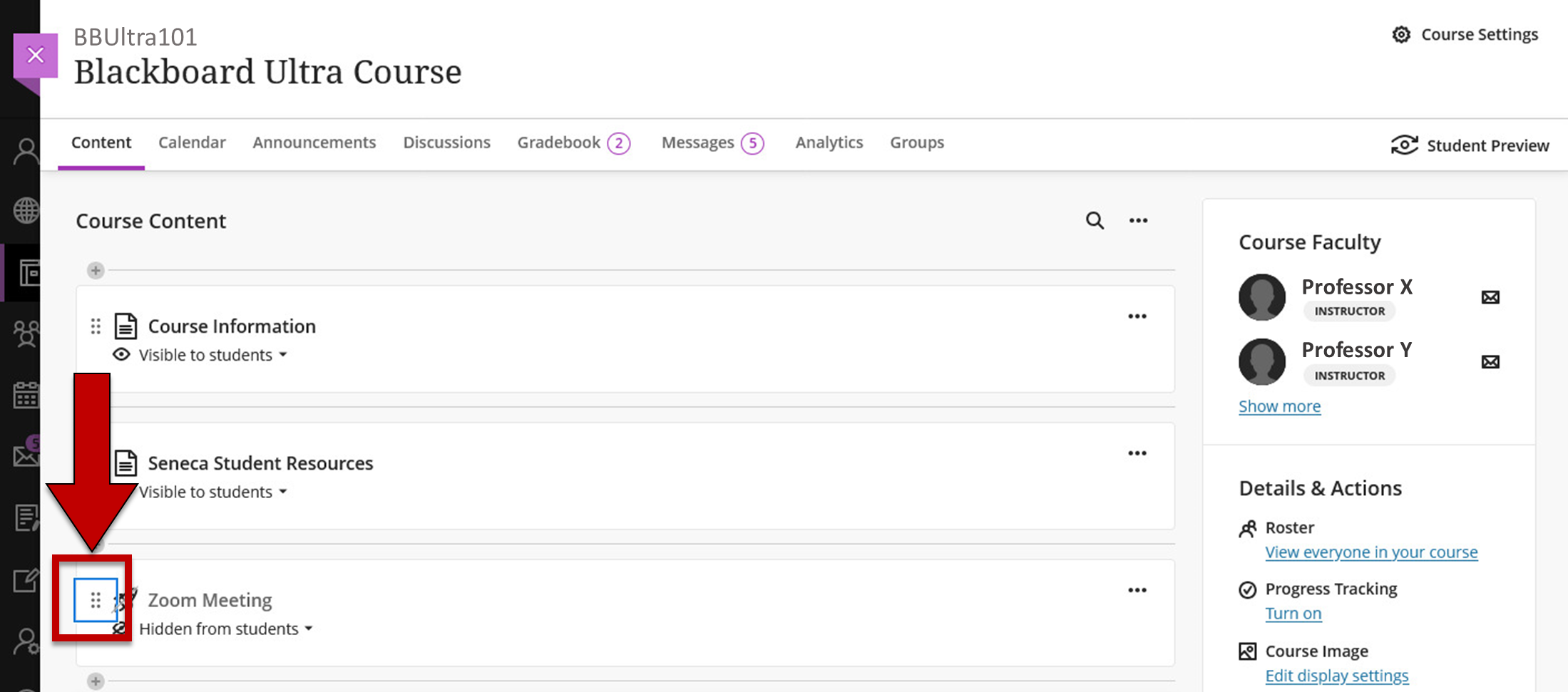
Task: Open Course Information ellipsis menu
Action: pos(1137,316)
